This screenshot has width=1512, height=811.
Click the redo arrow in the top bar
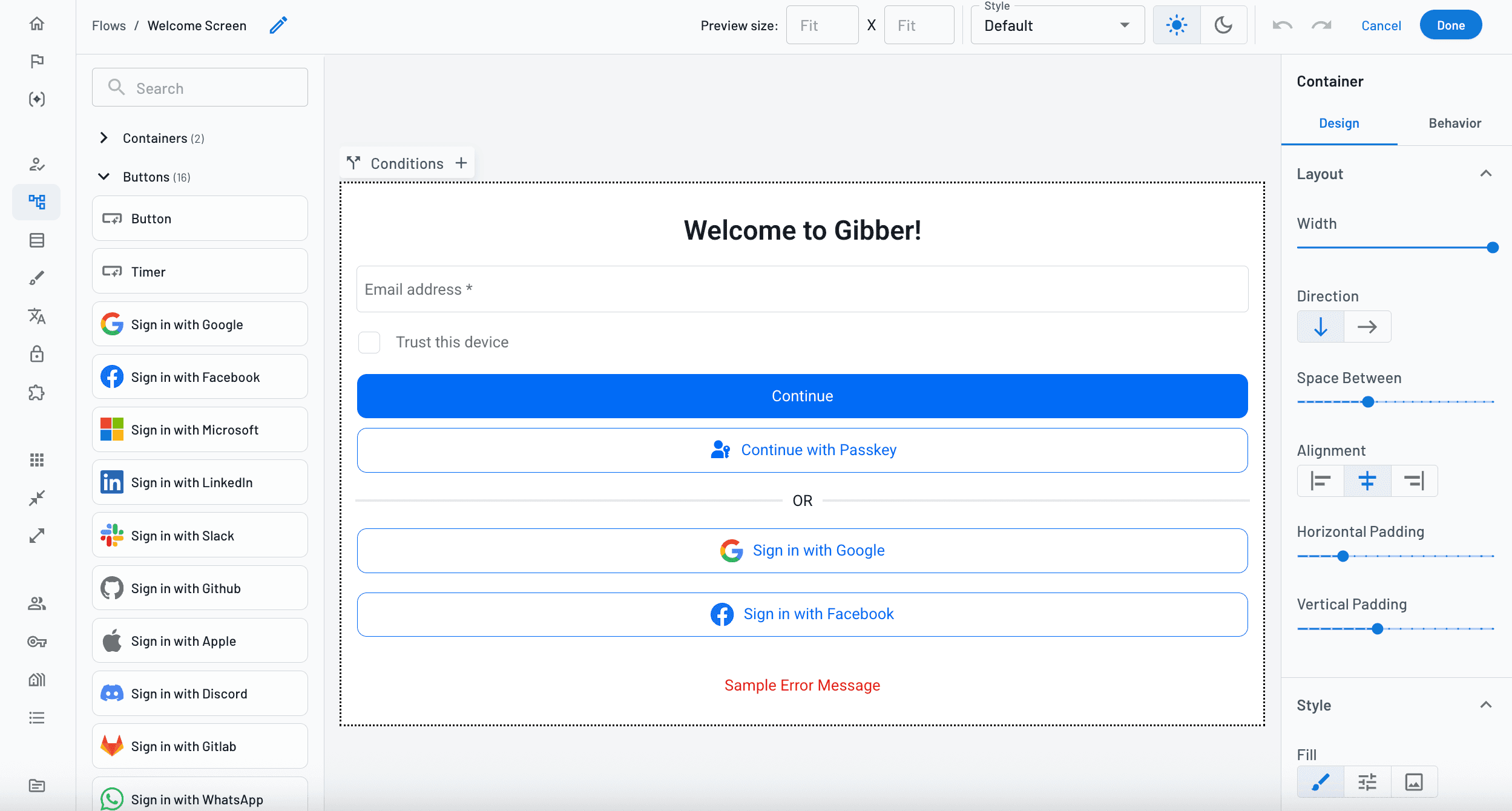pos(1322,25)
